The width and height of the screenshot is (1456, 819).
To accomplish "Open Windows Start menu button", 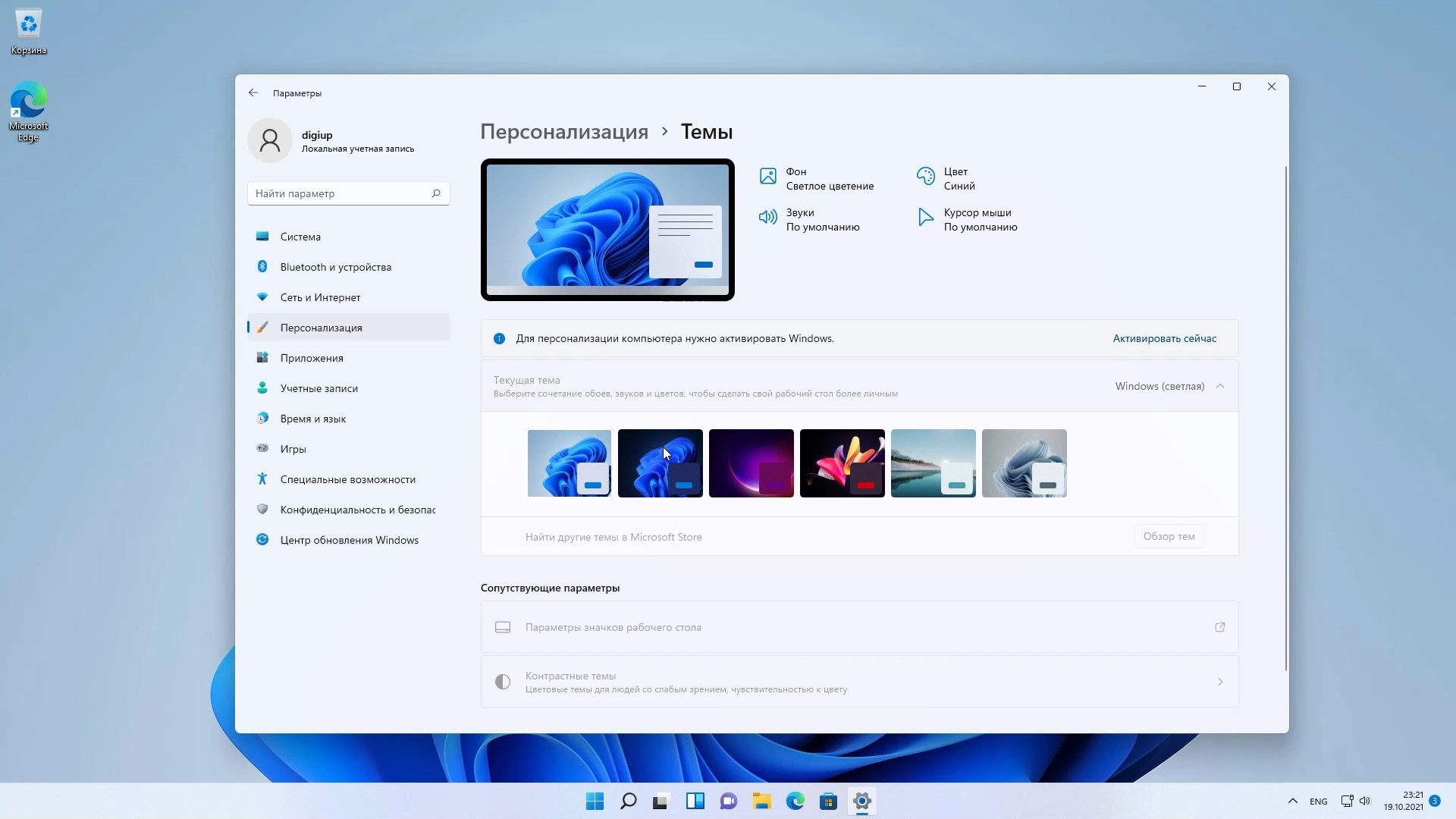I will [595, 801].
